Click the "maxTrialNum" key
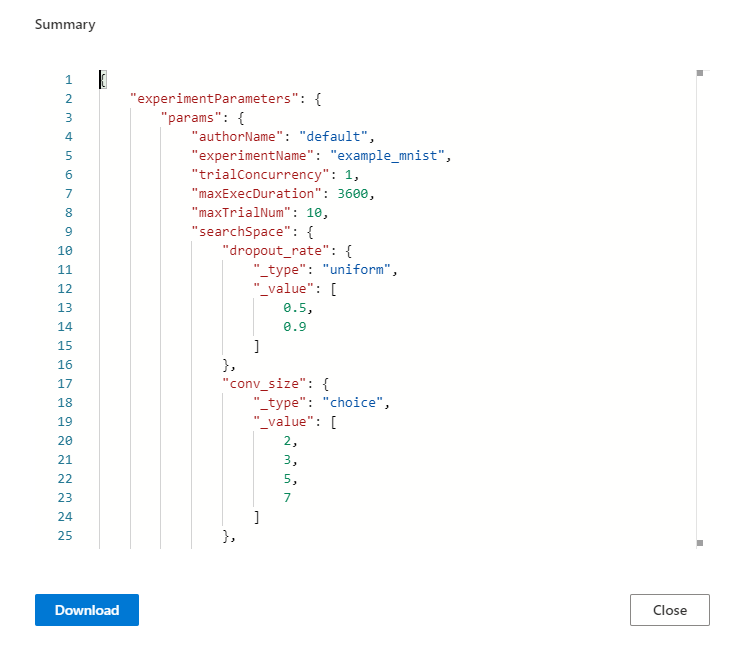Viewport: 748px width, 652px height. coord(242,213)
